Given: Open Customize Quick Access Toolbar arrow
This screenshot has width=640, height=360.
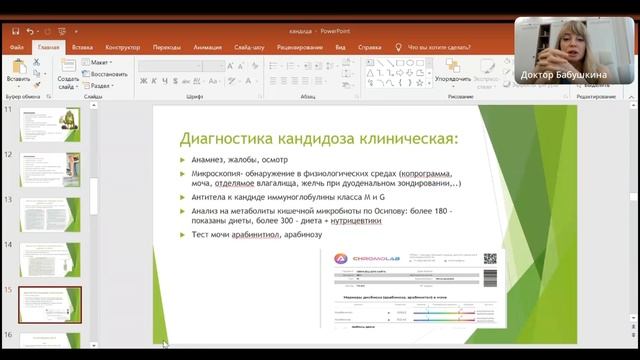Looking at the screenshot, I should (x=76, y=31).
